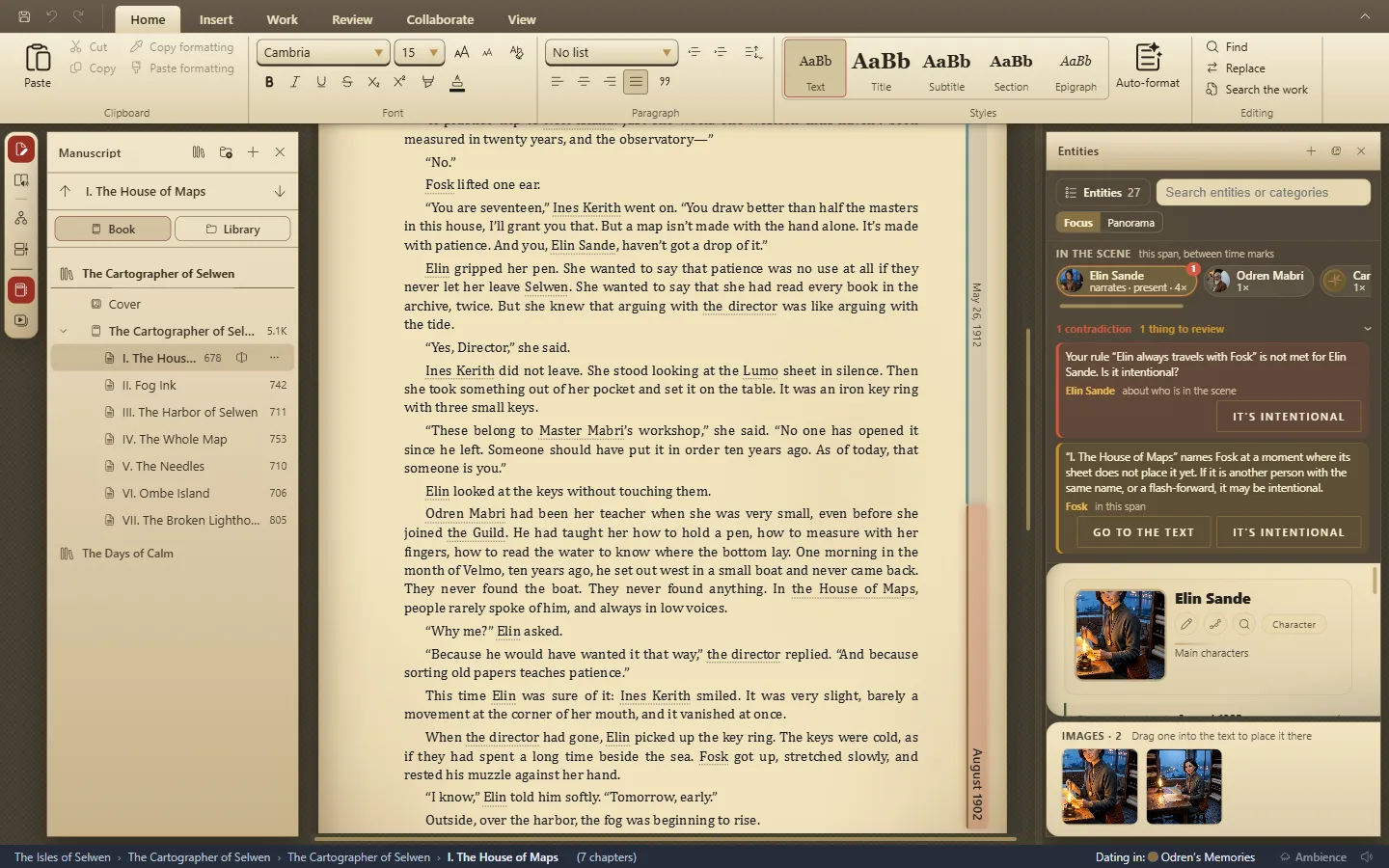The width and height of the screenshot is (1389, 868).
Task: Click Search the work in Editing
Action: 1257,90
